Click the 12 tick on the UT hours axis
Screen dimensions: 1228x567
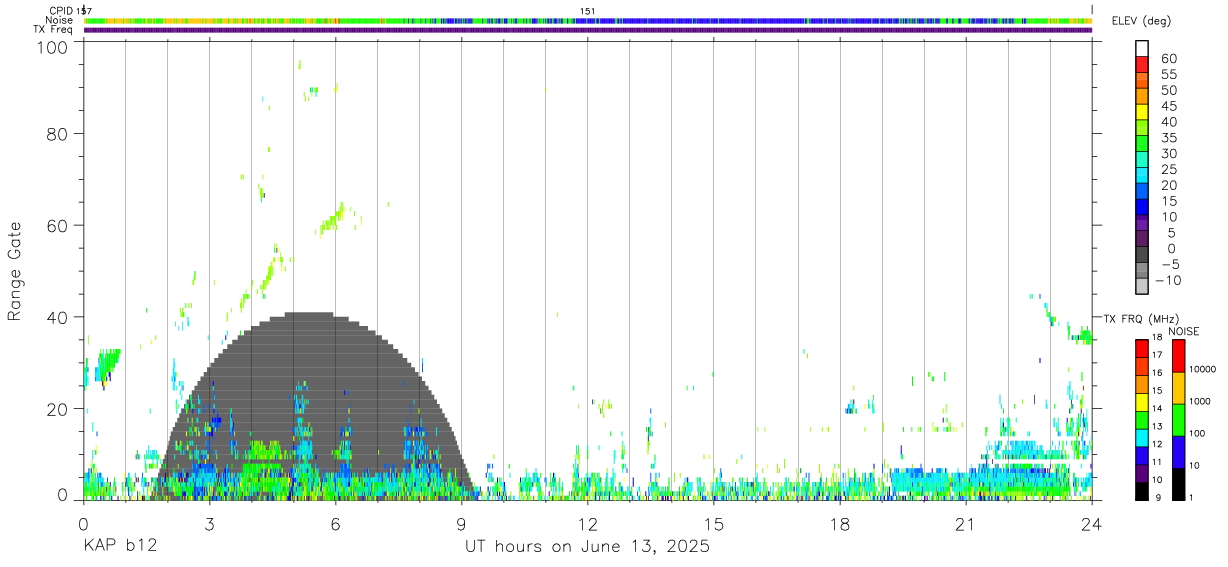tap(587, 523)
